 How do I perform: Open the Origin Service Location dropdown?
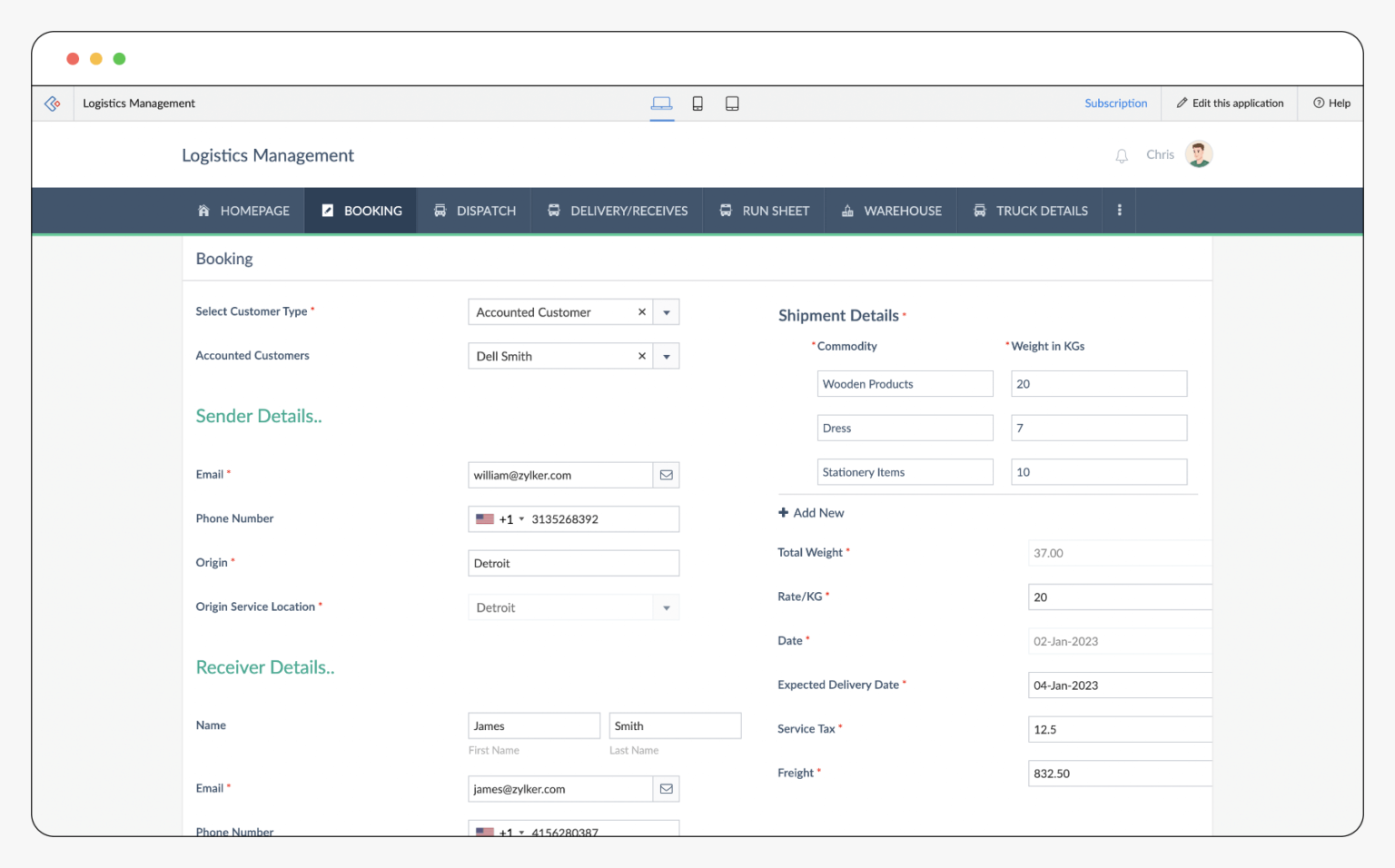click(666, 607)
